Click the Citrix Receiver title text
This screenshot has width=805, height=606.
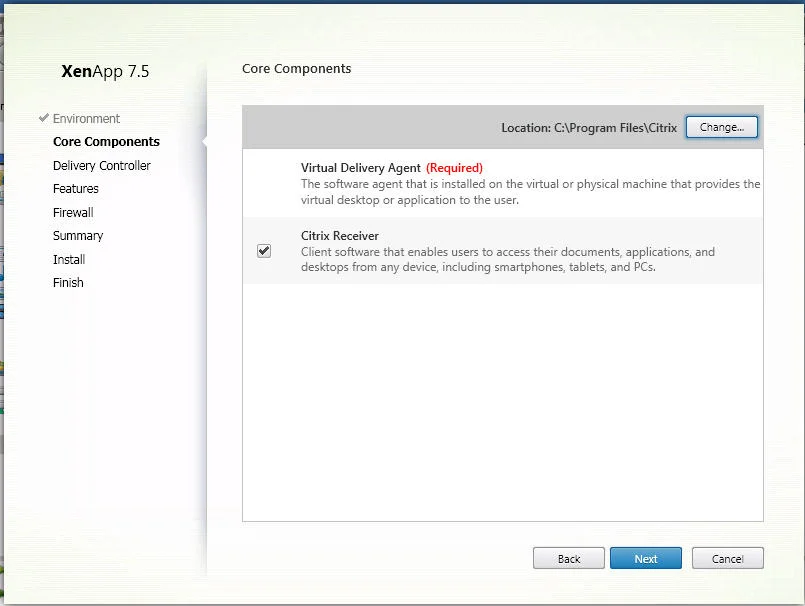click(x=340, y=236)
